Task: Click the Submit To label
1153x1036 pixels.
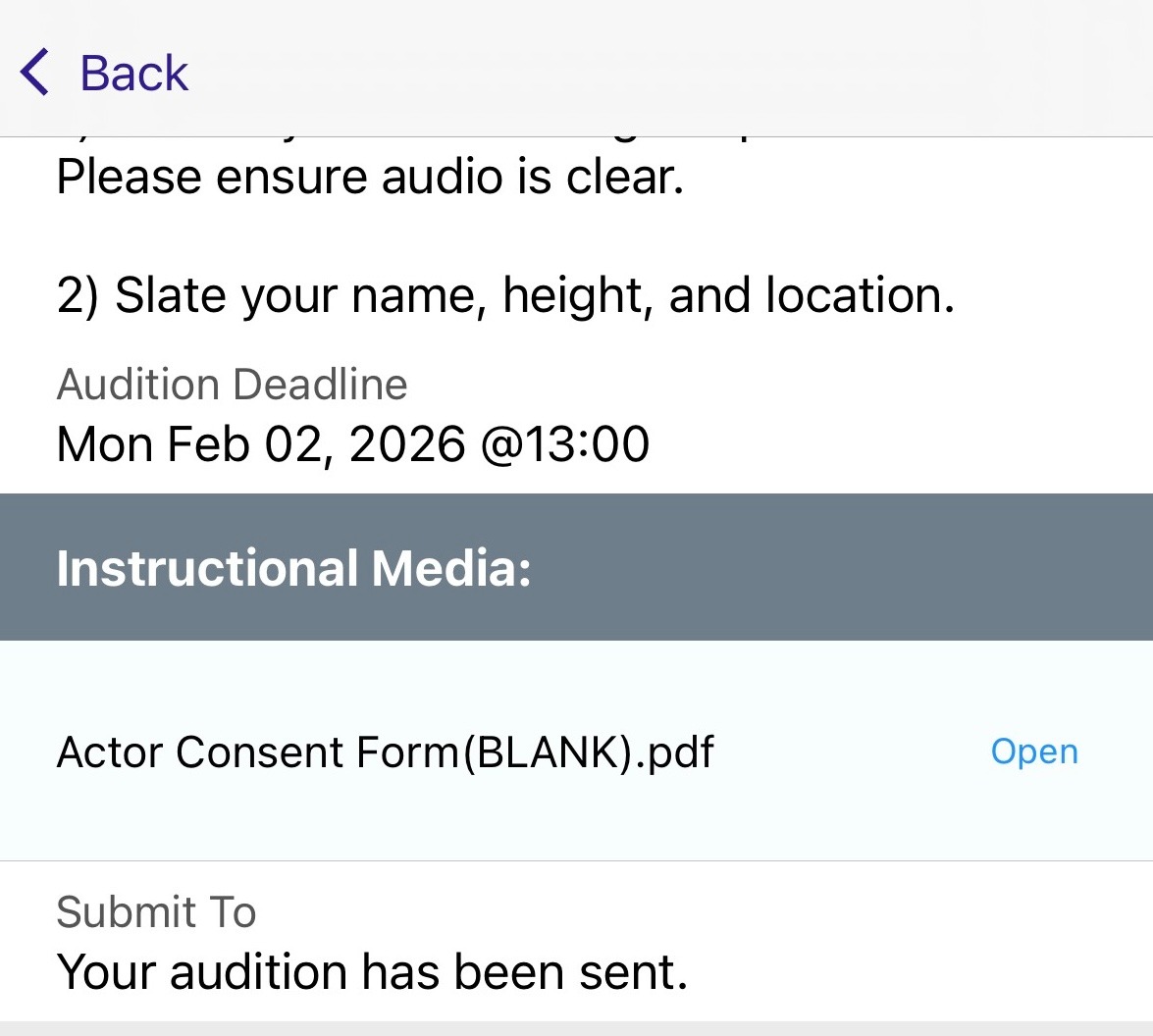Action: tap(156, 912)
